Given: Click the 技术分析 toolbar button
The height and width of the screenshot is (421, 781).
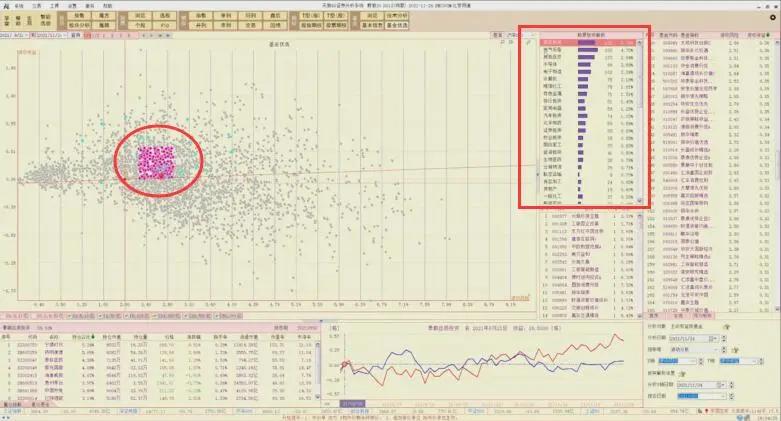Looking at the screenshot, I should pyautogui.click(x=397, y=16).
